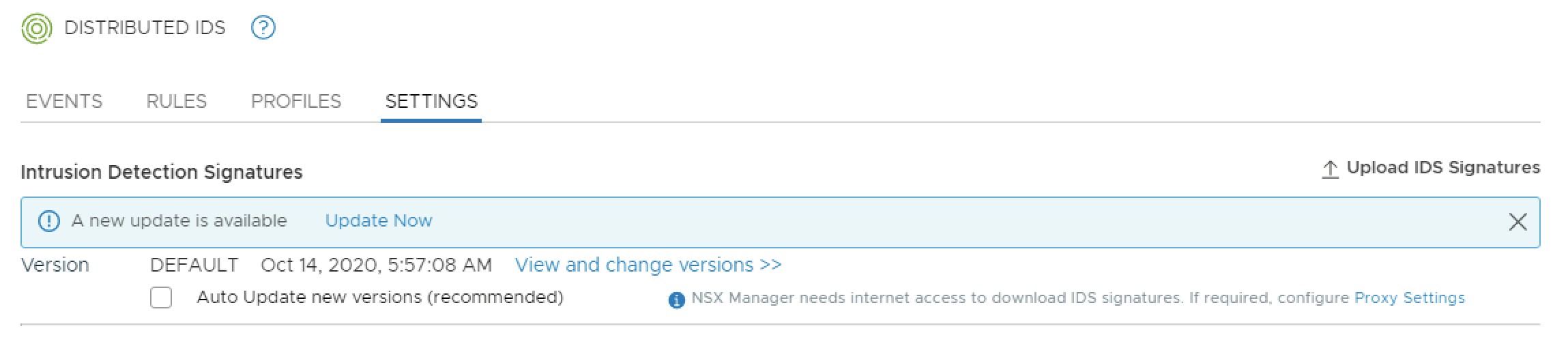Click the upload arrow icon
Viewport: 1568px width, 348px height.
(1330, 169)
